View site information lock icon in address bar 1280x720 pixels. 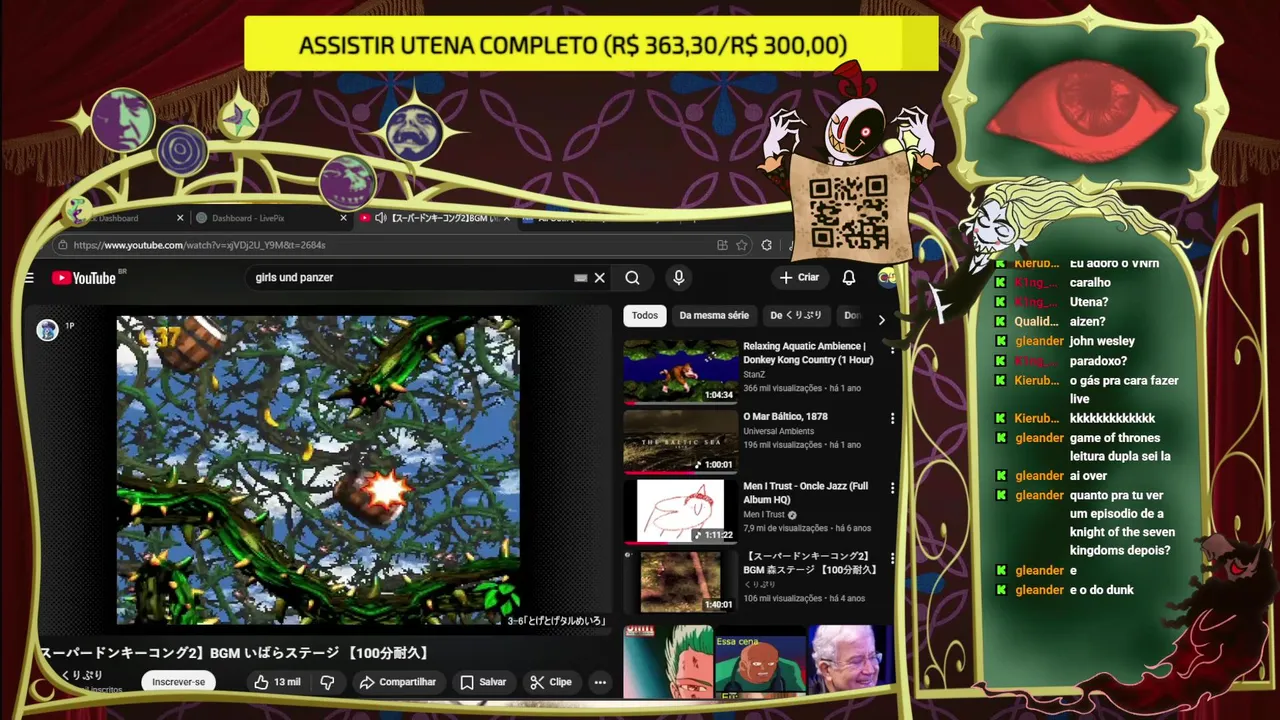click(63, 245)
